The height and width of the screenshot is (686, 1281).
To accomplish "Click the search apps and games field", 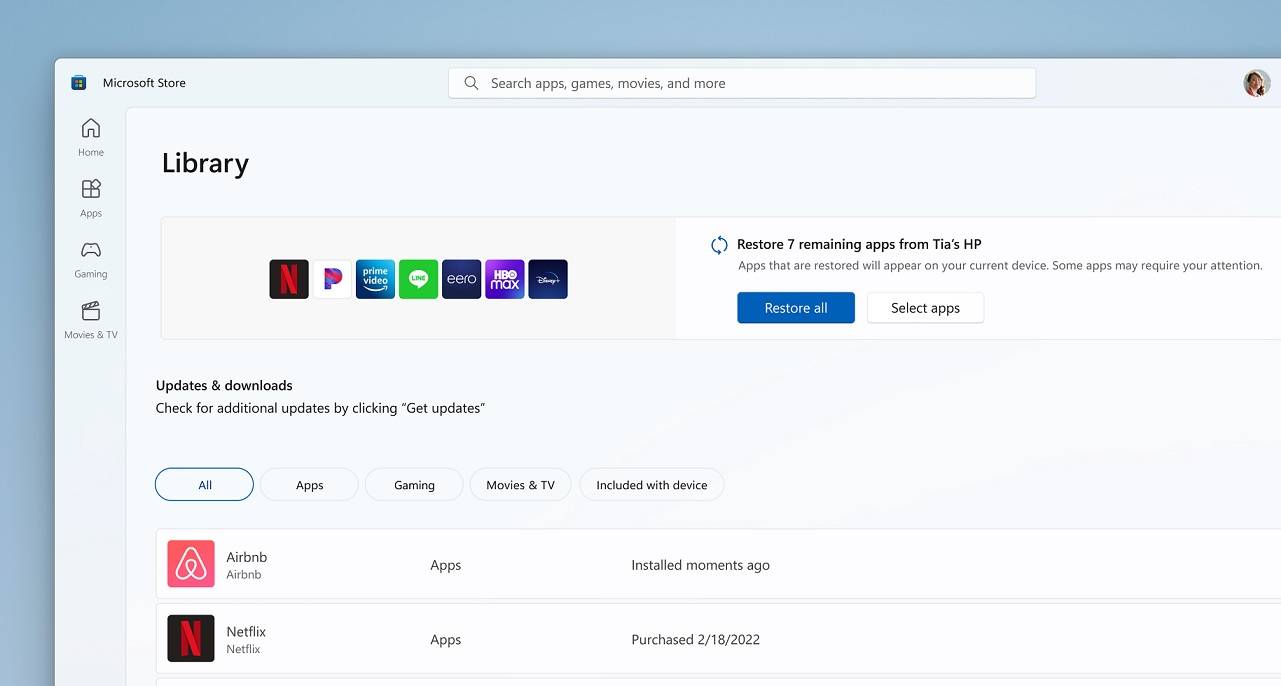I will pos(741,82).
